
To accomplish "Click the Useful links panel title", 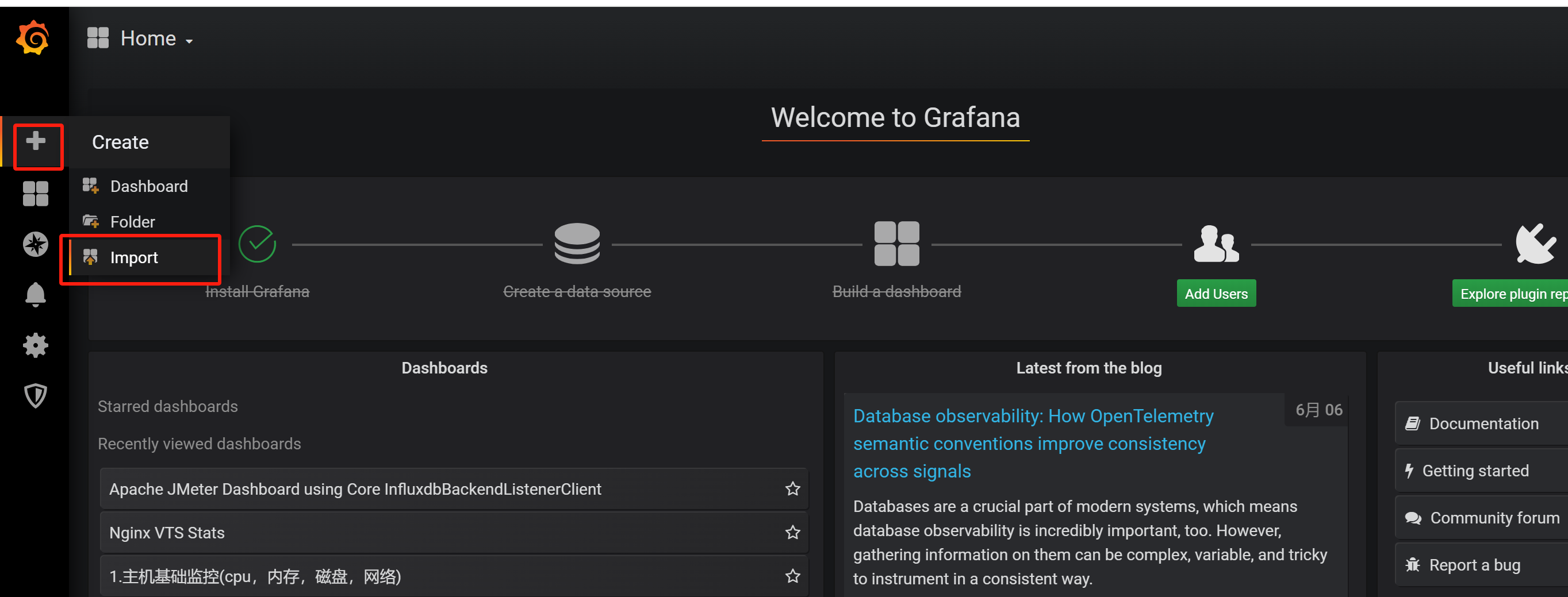I will 1528,368.
